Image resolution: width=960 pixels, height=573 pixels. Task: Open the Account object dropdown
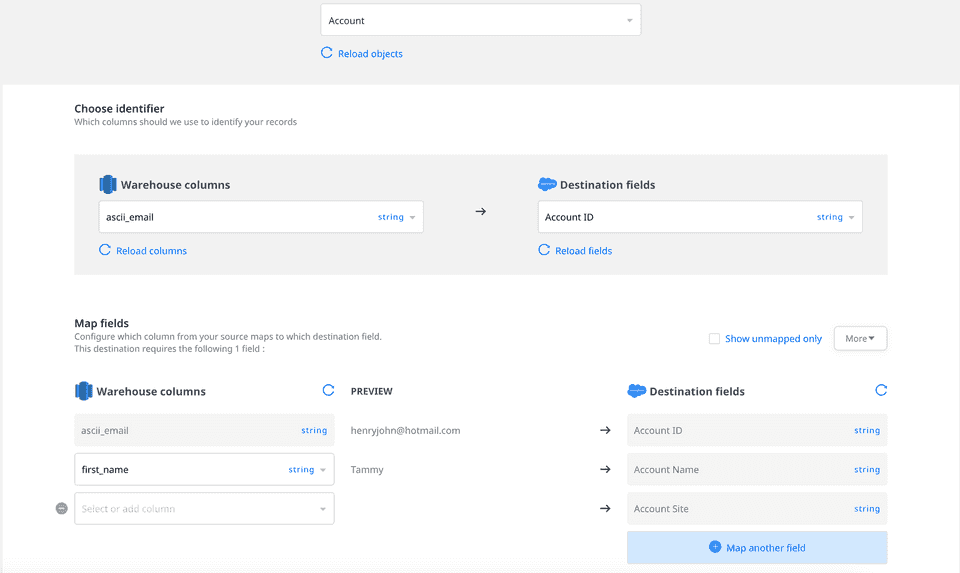[x=480, y=21]
